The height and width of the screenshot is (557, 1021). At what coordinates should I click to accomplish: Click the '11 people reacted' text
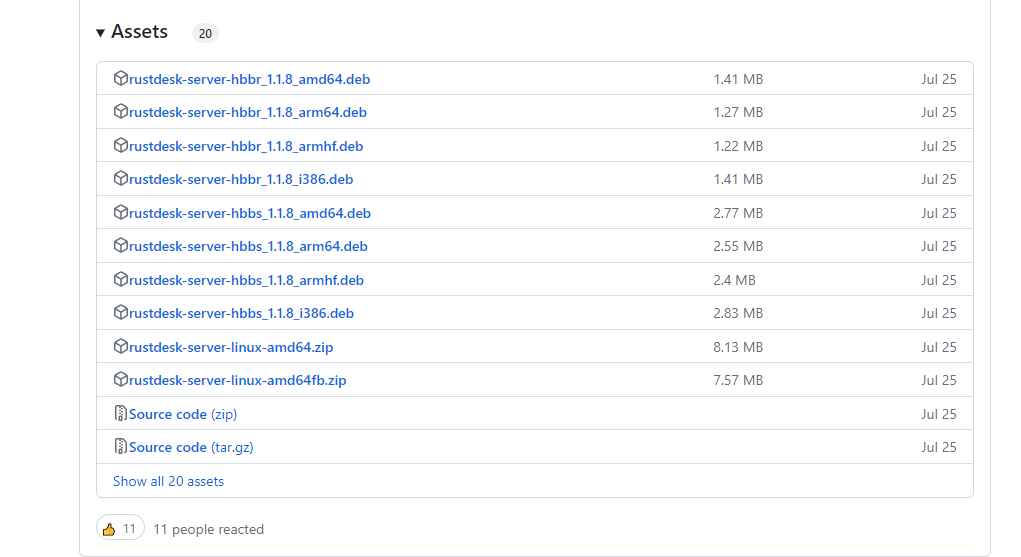click(208, 529)
